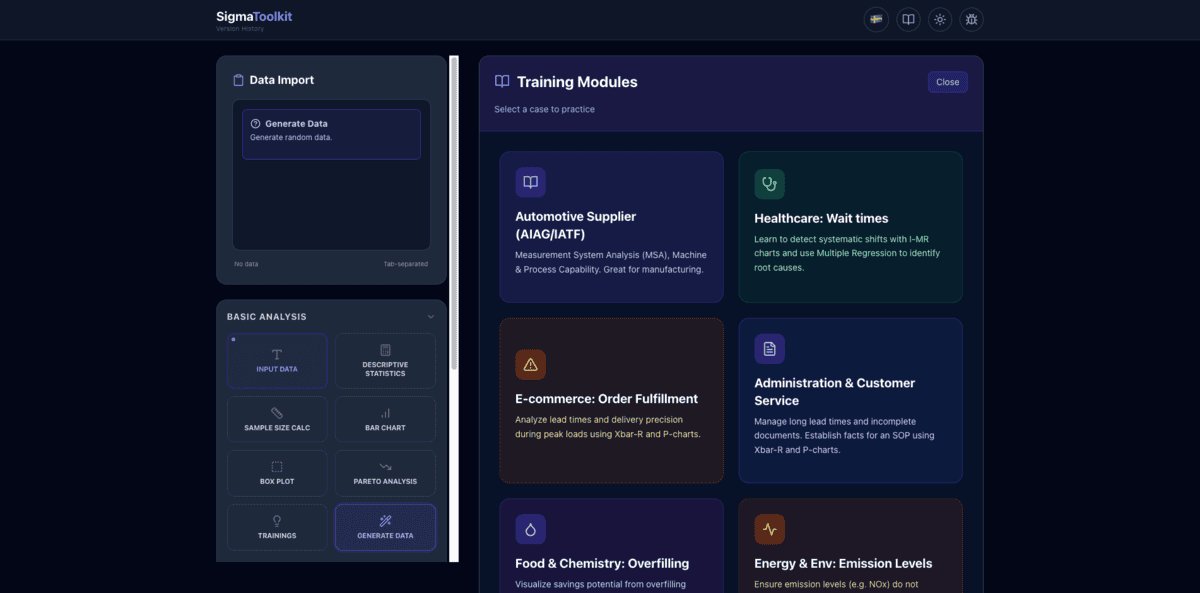The width and height of the screenshot is (1200, 593).
Task: Toggle the sun light-mode icon
Action: (939, 19)
